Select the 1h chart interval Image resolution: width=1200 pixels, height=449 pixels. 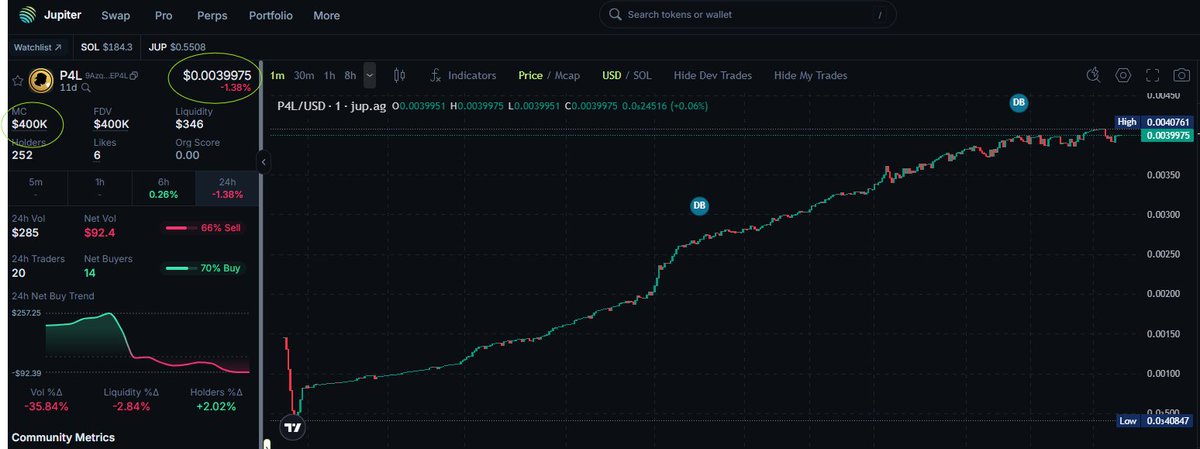(x=328, y=75)
